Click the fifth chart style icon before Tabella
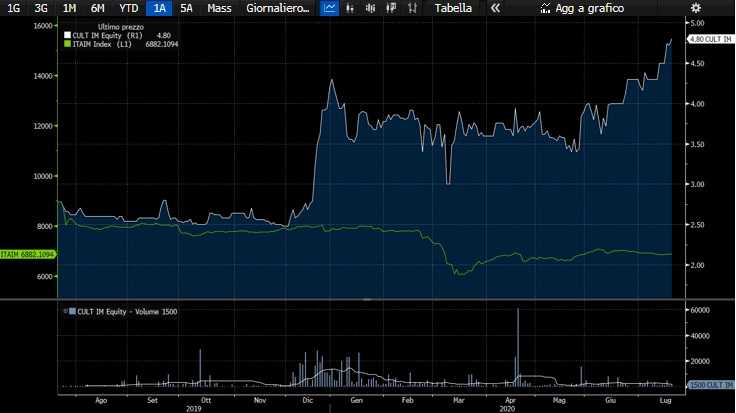The width and height of the screenshot is (736, 413). pyautogui.click(x=410, y=8)
